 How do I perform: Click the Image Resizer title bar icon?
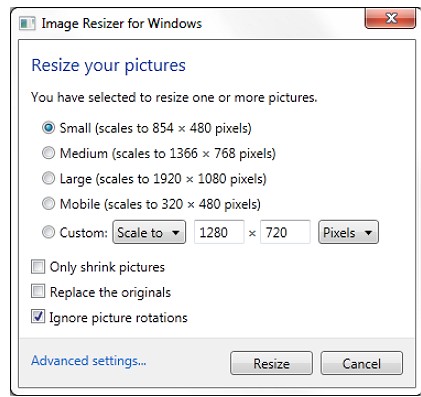point(27,24)
